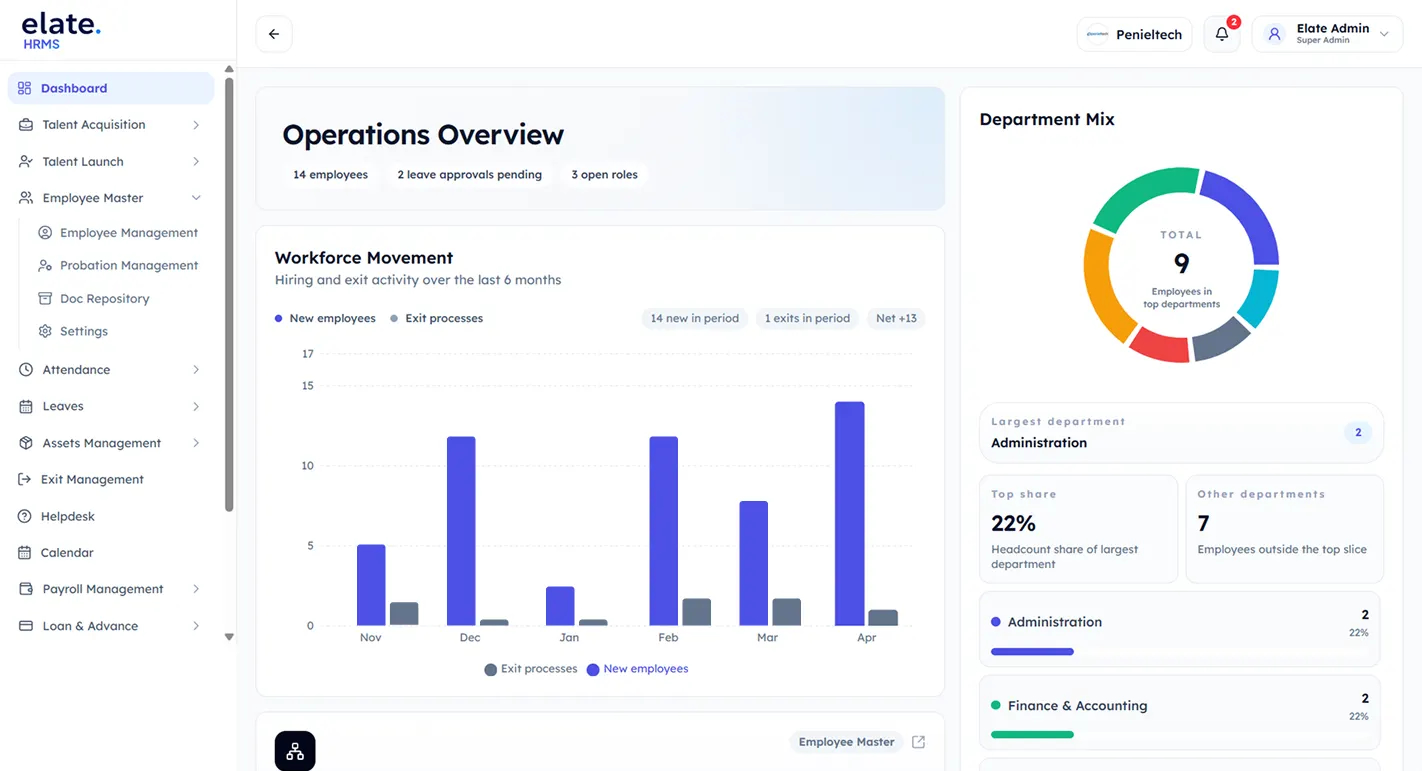Image resolution: width=1422 pixels, height=771 pixels.
Task: Toggle New employees in bottom chart legend
Action: pyautogui.click(x=638, y=669)
